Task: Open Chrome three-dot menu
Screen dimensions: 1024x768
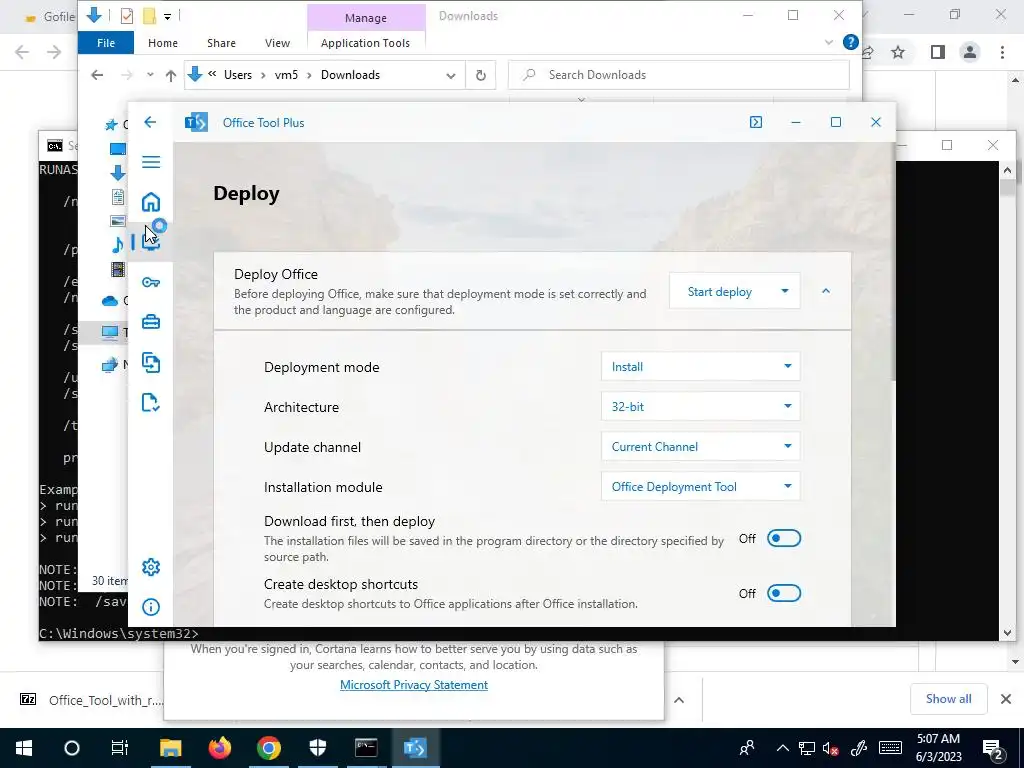Action: coord(1002,52)
